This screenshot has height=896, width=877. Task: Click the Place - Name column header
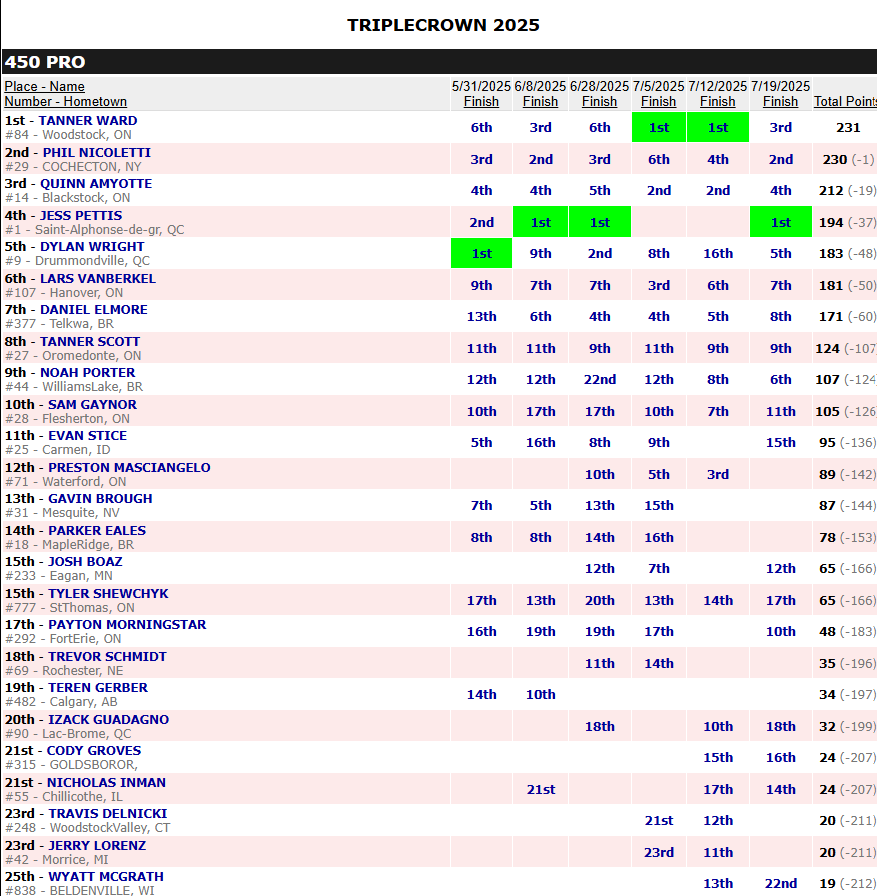pyautogui.click(x=45, y=87)
